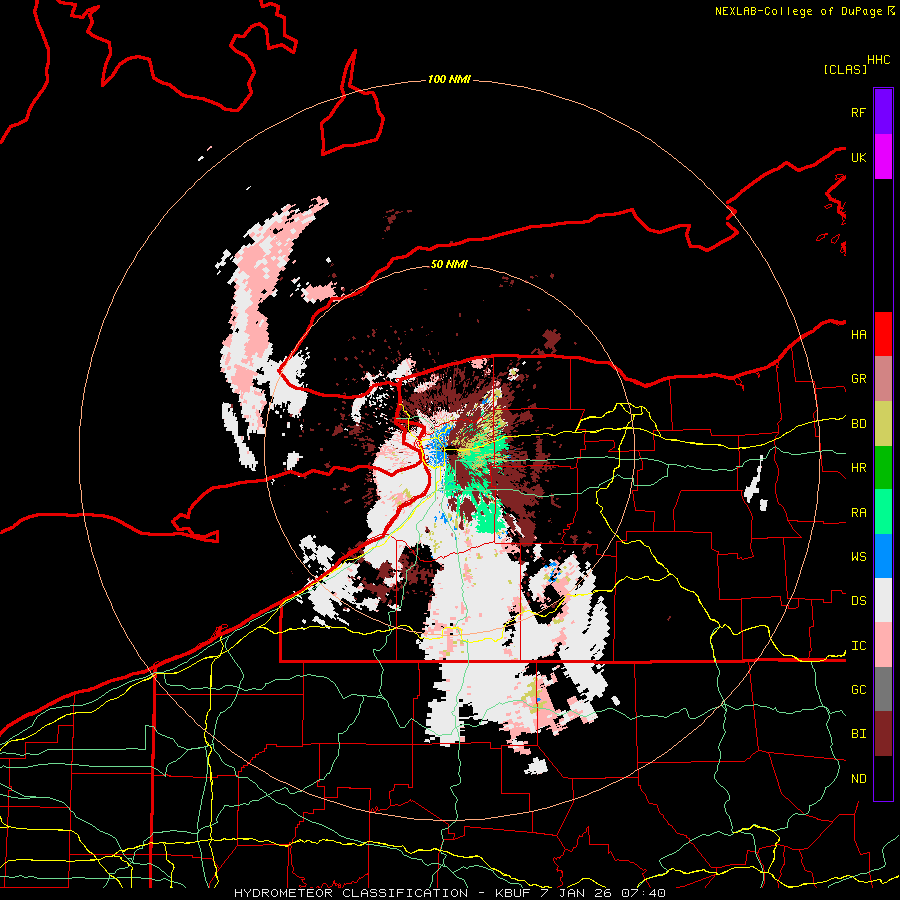Image resolution: width=900 pixels, height=900 pixels.
Task: Click the GR legend color block
Action: pos(883,379)
